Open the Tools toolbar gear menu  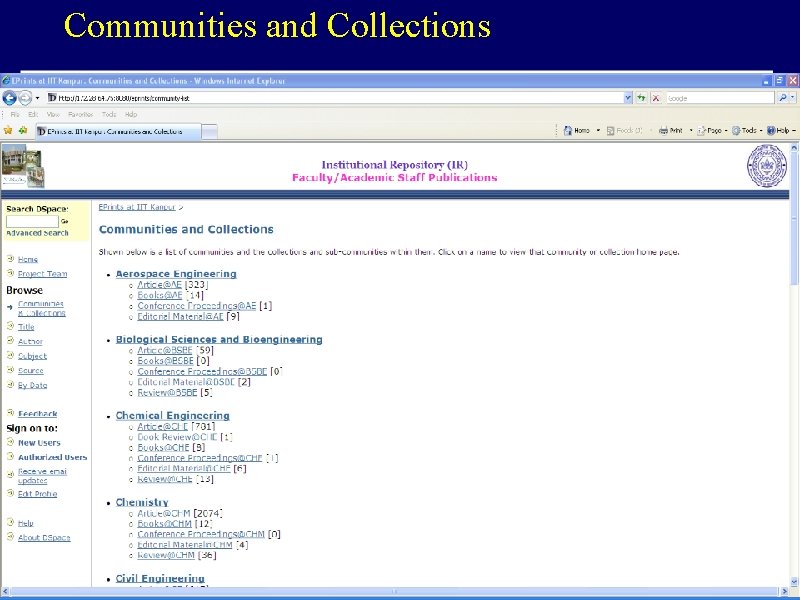[747, 131]
